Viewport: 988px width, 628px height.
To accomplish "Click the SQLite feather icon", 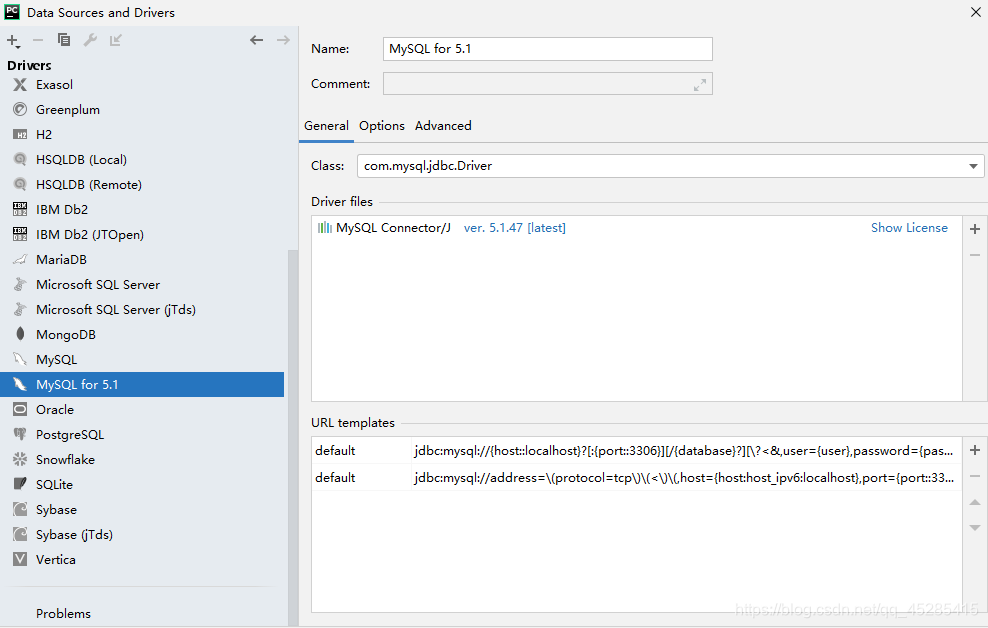I will tap(20, 484).
